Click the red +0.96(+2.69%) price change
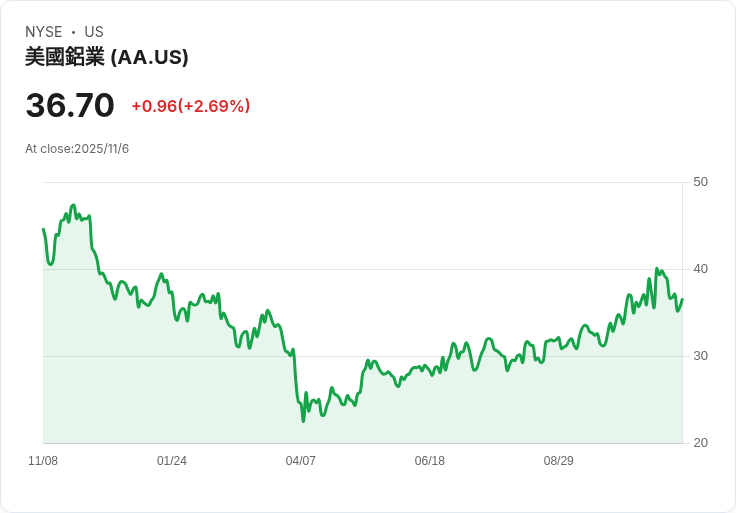 [191, 106]
